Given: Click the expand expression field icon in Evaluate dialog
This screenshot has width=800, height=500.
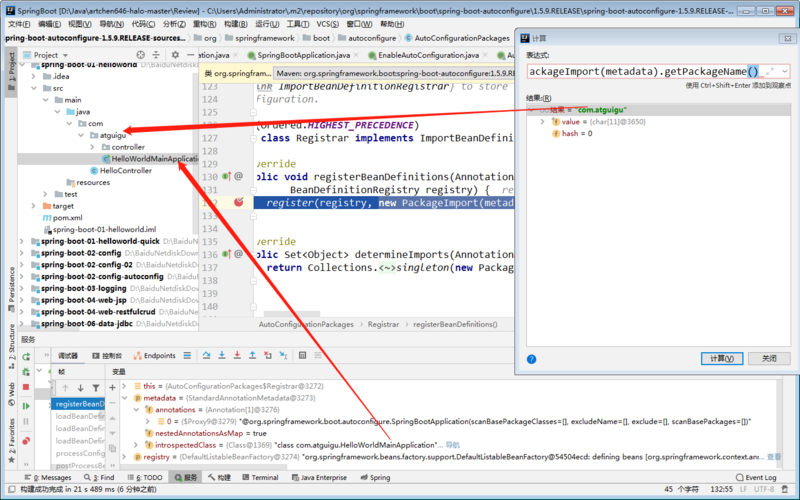Looking at the screenshot, I should pyautogui.click(x=770, y=71).
